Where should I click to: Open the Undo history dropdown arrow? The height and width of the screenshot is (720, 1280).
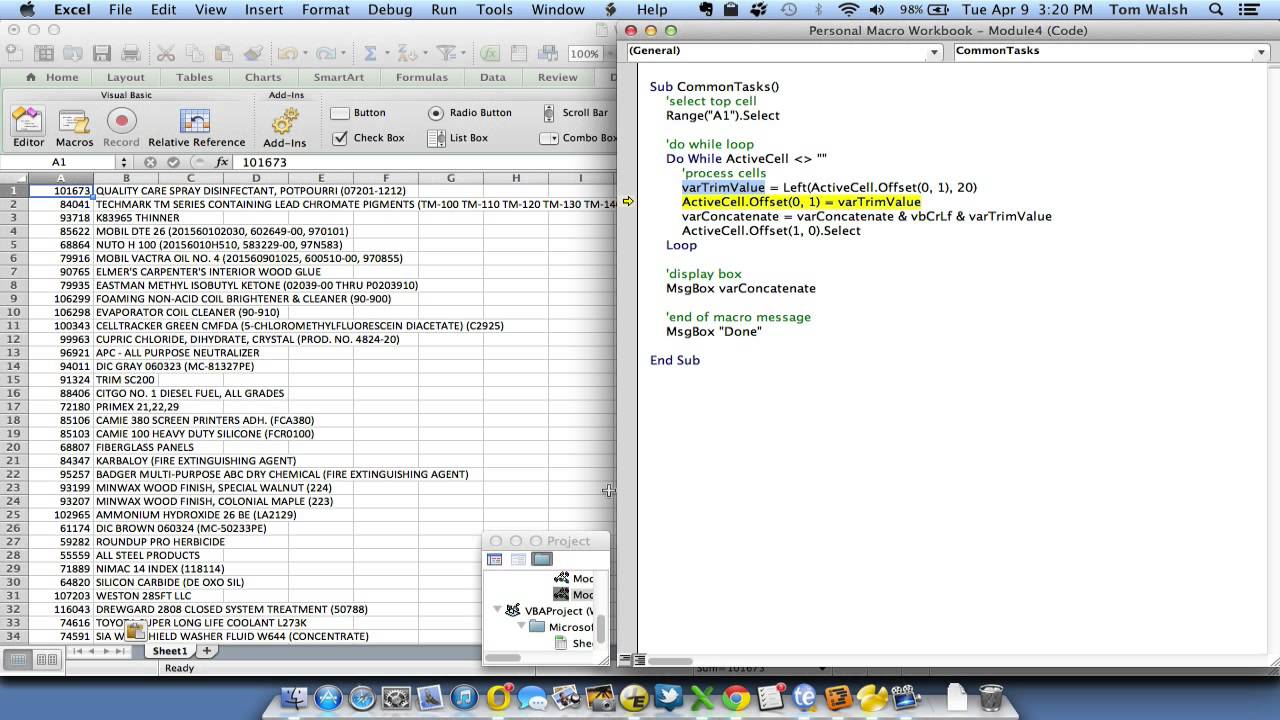tap(304, 54)
